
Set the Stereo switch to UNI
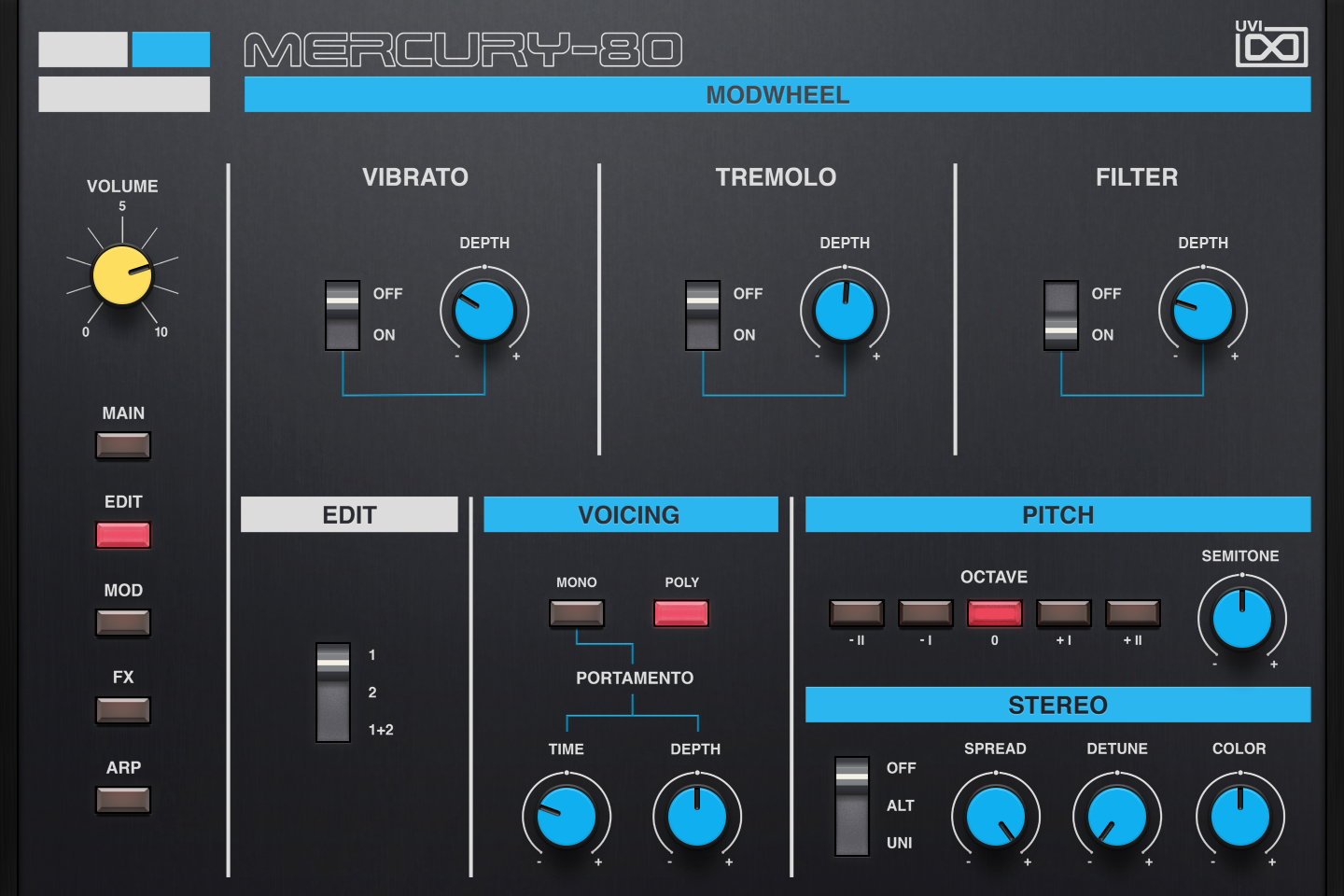click(849, 840)
